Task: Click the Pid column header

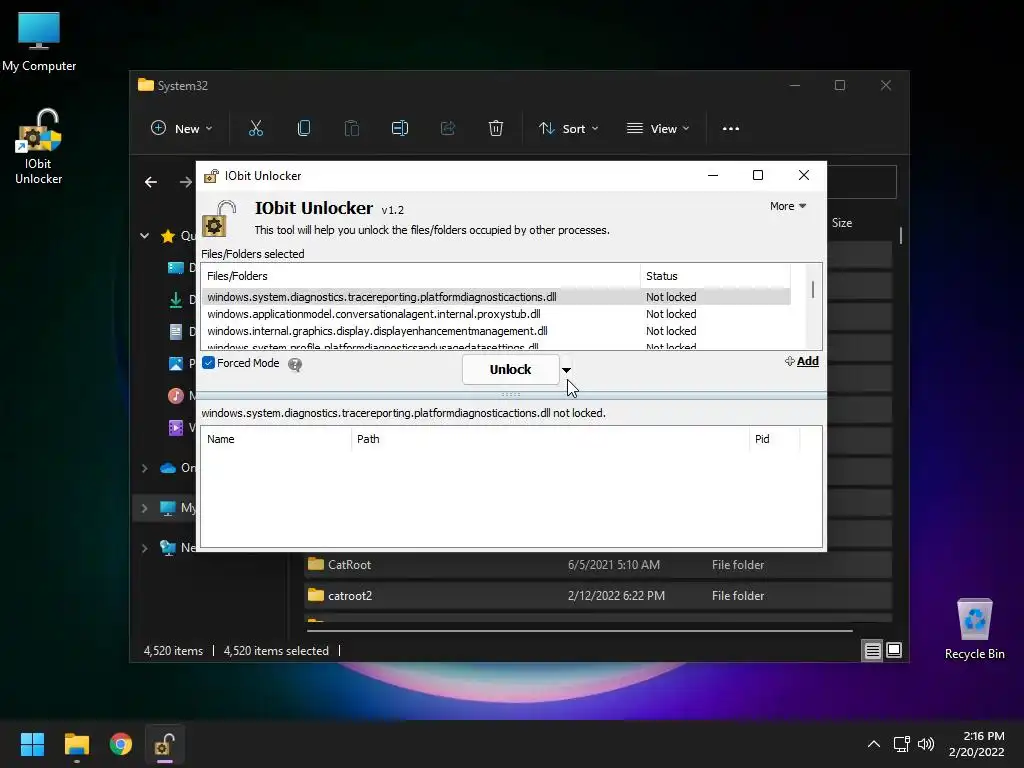Action: [774, 440]
